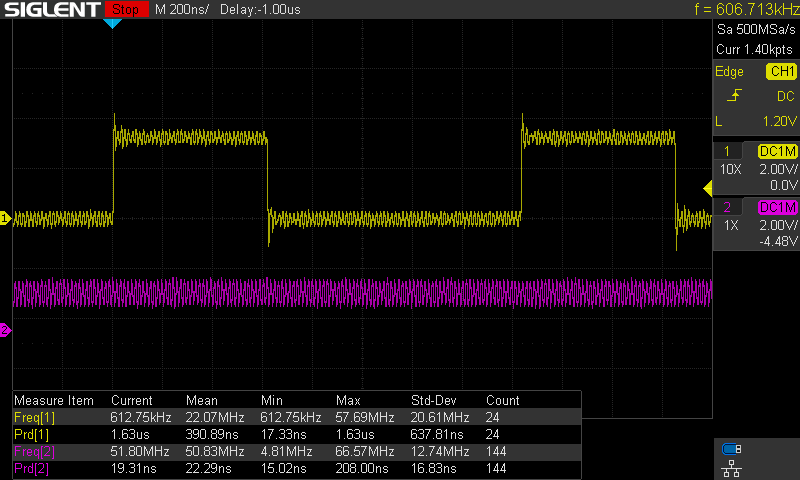The image size is (800, 480).
Task: Click the Delay:-1.00us readout
Action: coord(260,9)
